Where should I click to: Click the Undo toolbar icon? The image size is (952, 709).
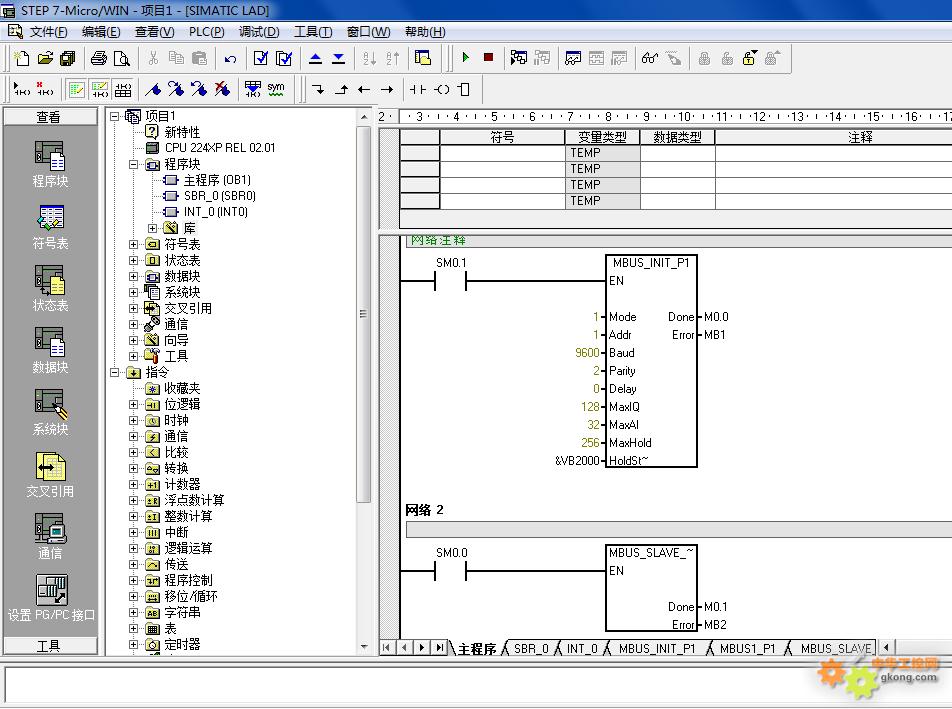[230, 58]
